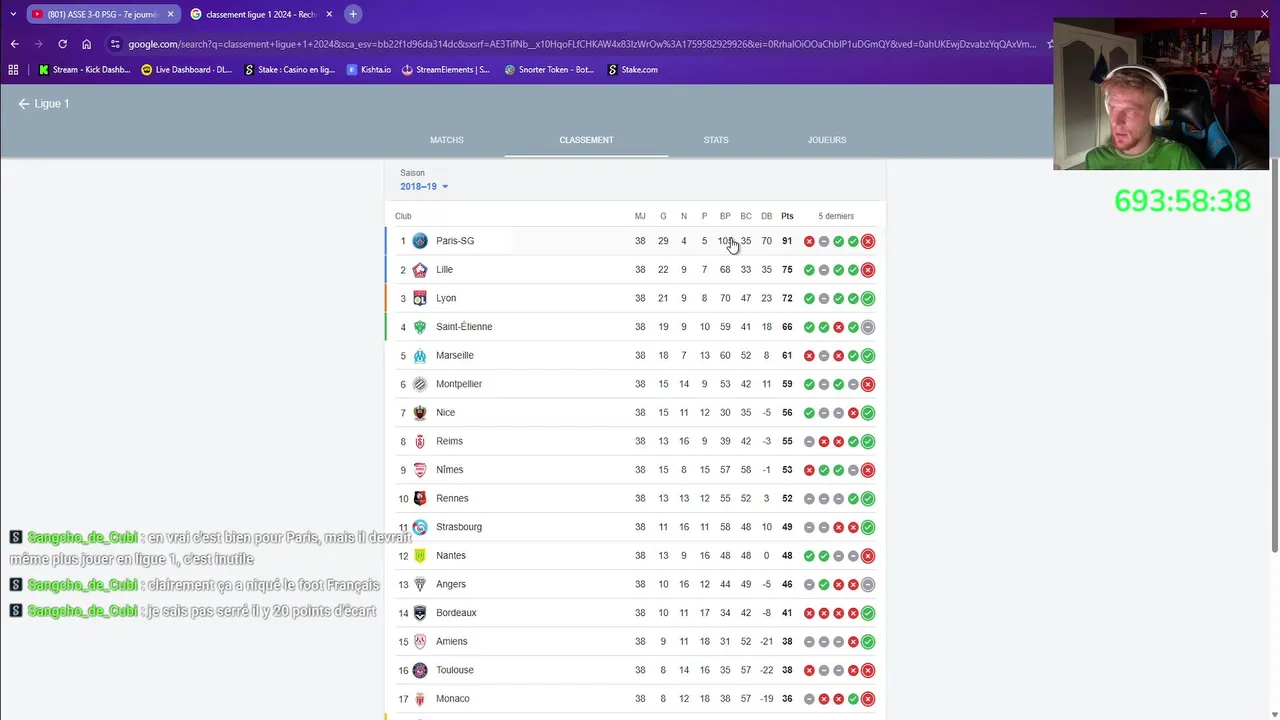Click the Rennes club logo

[x=420, y=498]
